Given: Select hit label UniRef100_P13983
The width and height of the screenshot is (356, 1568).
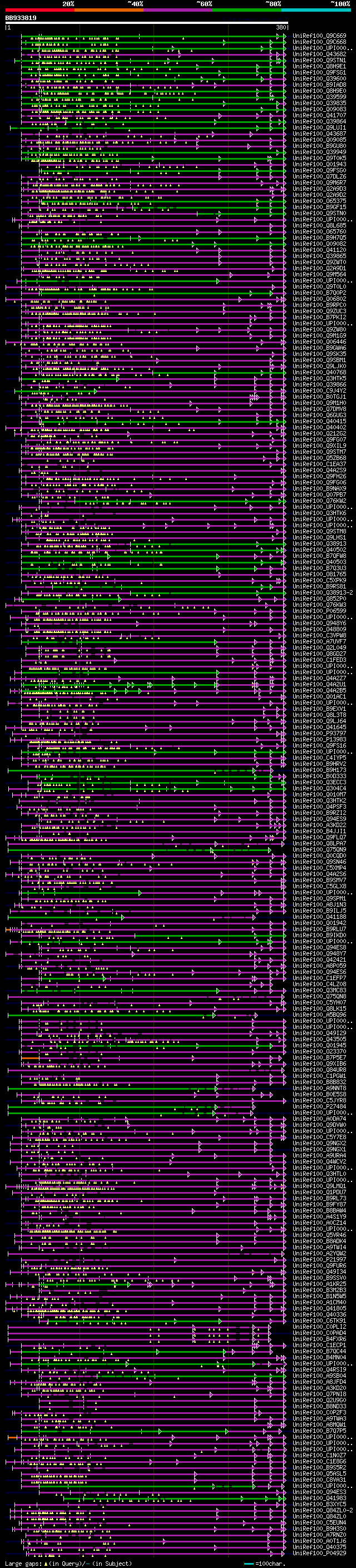Looking at the screenshot, I should click(x=319, y=740).
